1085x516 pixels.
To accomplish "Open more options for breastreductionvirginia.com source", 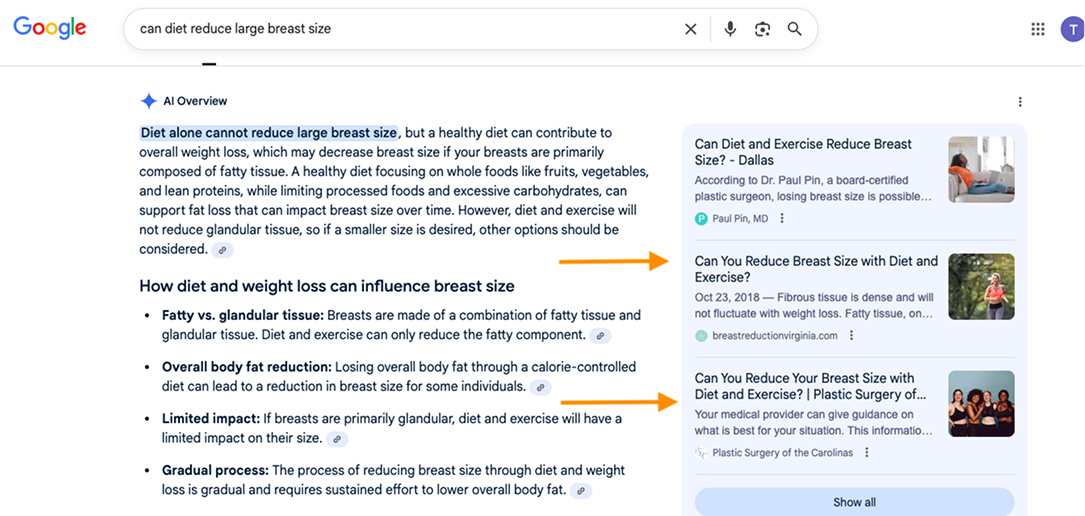I will (x=852, y=336).
